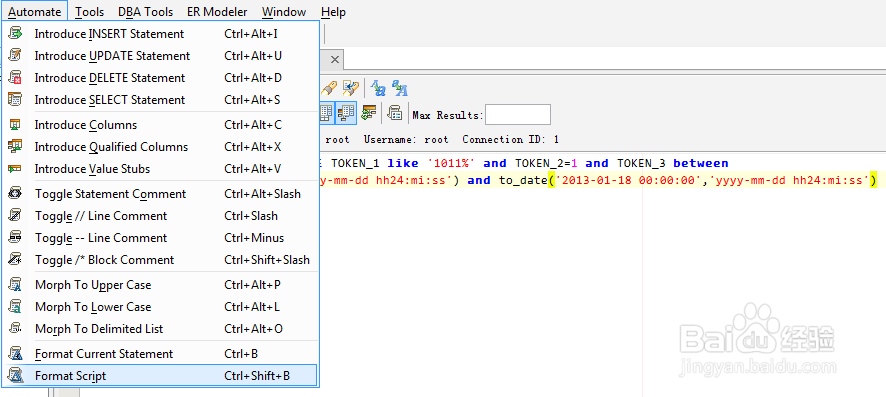Open the DBA Tools menu
Image resolution: width=886 pixels, height=397 pixels.
[x=146, y=12]
